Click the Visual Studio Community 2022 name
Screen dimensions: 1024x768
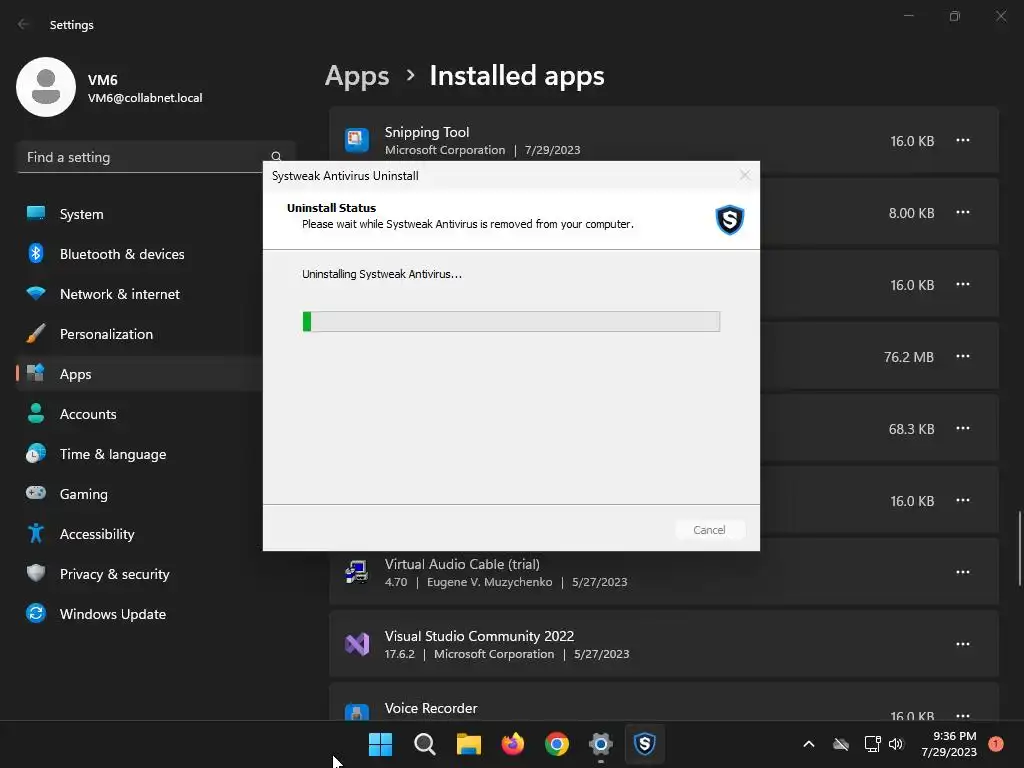(x=479, y=636)
